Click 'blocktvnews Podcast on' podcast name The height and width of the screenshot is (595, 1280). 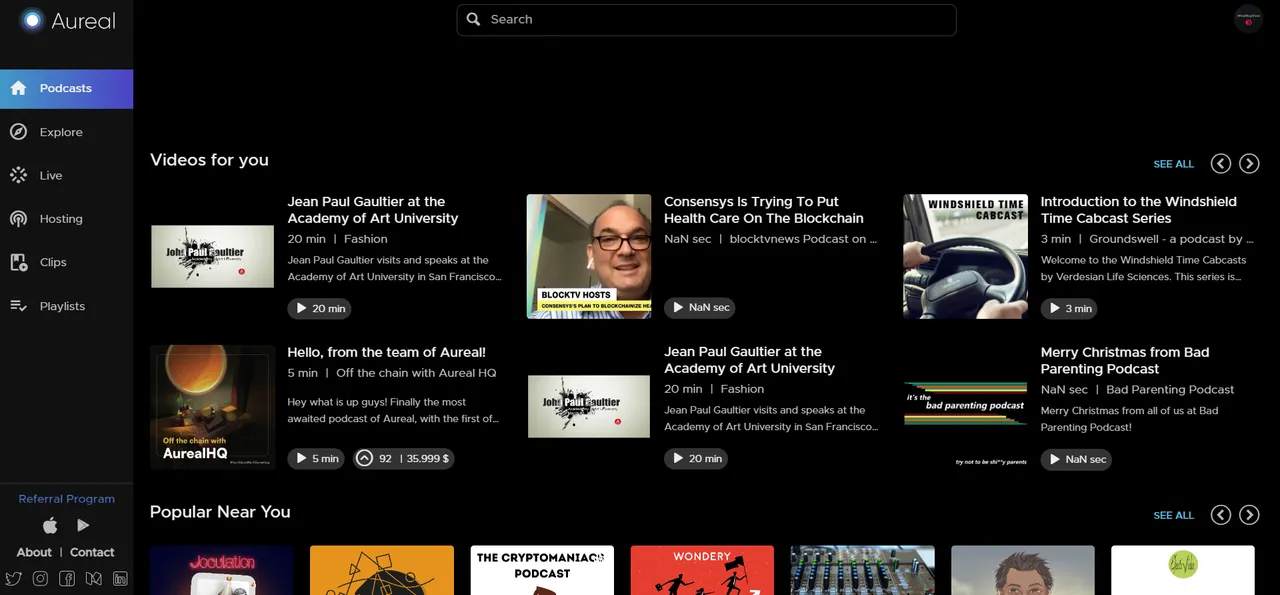point(803,239)
